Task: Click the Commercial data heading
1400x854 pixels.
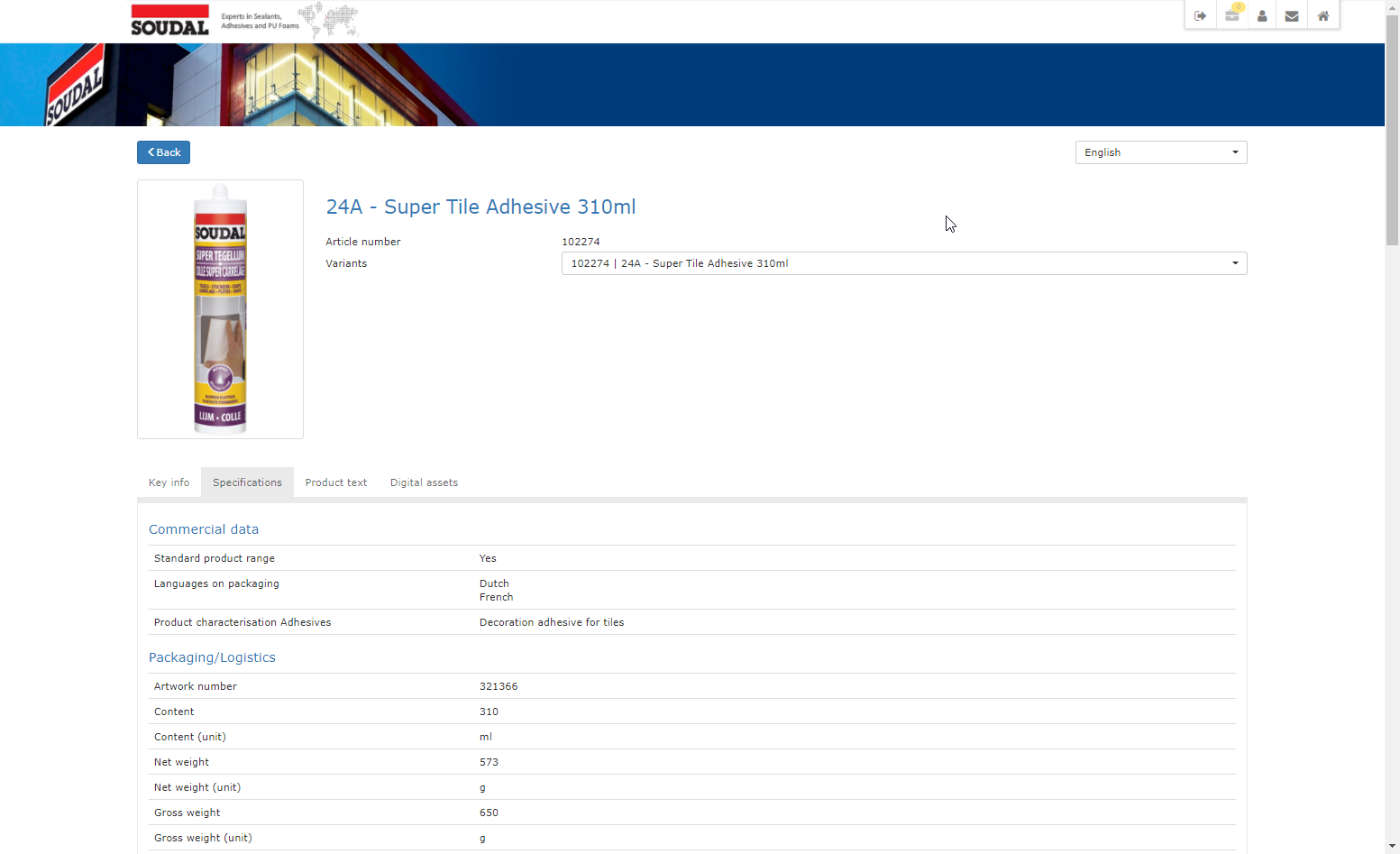Action: click(x=204, y=529)
